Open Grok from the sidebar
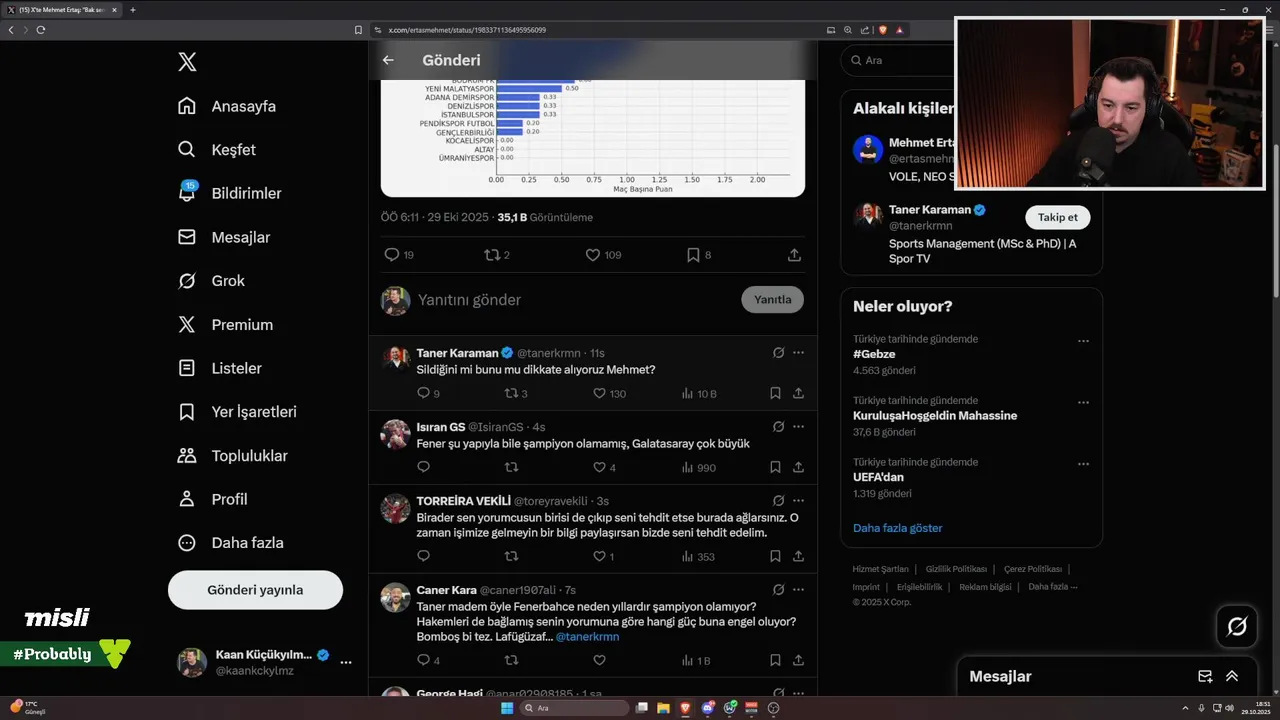The image size is (1280, 720). (211, 281)
